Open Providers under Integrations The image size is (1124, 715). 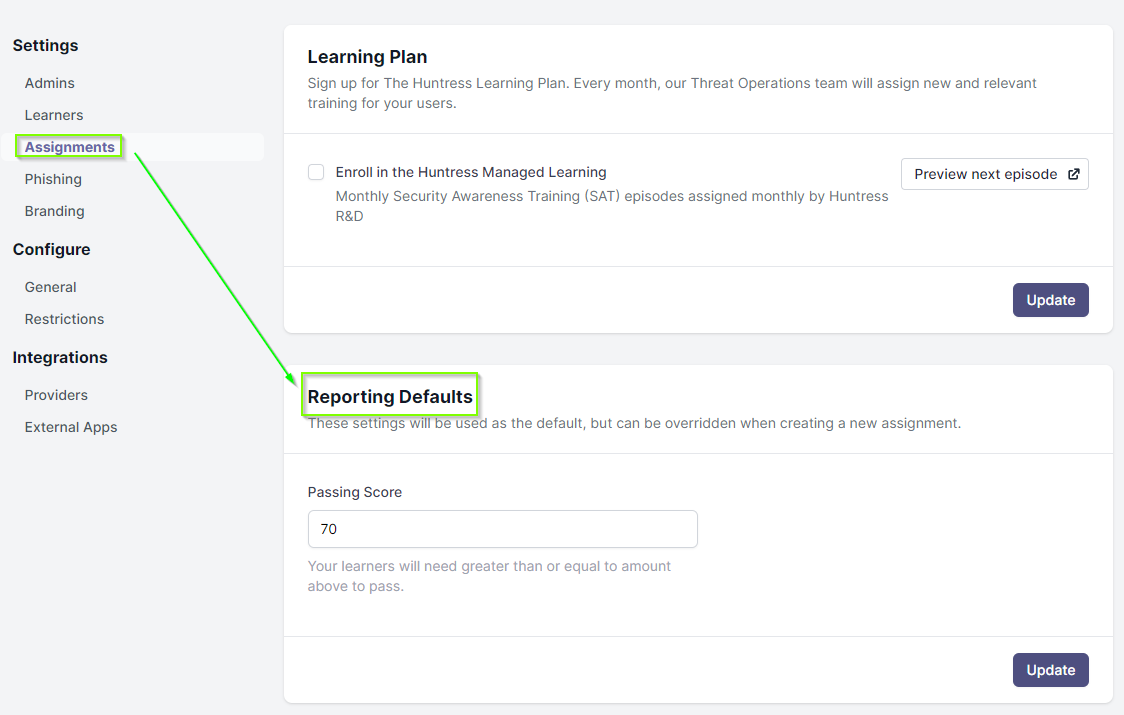tap(56, 395)
